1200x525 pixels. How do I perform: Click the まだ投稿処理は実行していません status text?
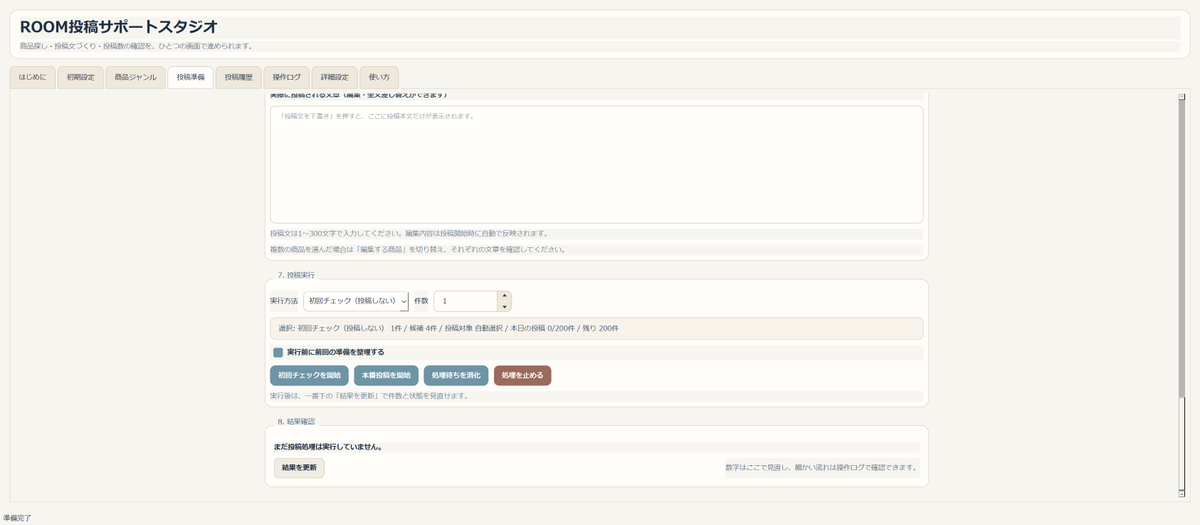329,447
